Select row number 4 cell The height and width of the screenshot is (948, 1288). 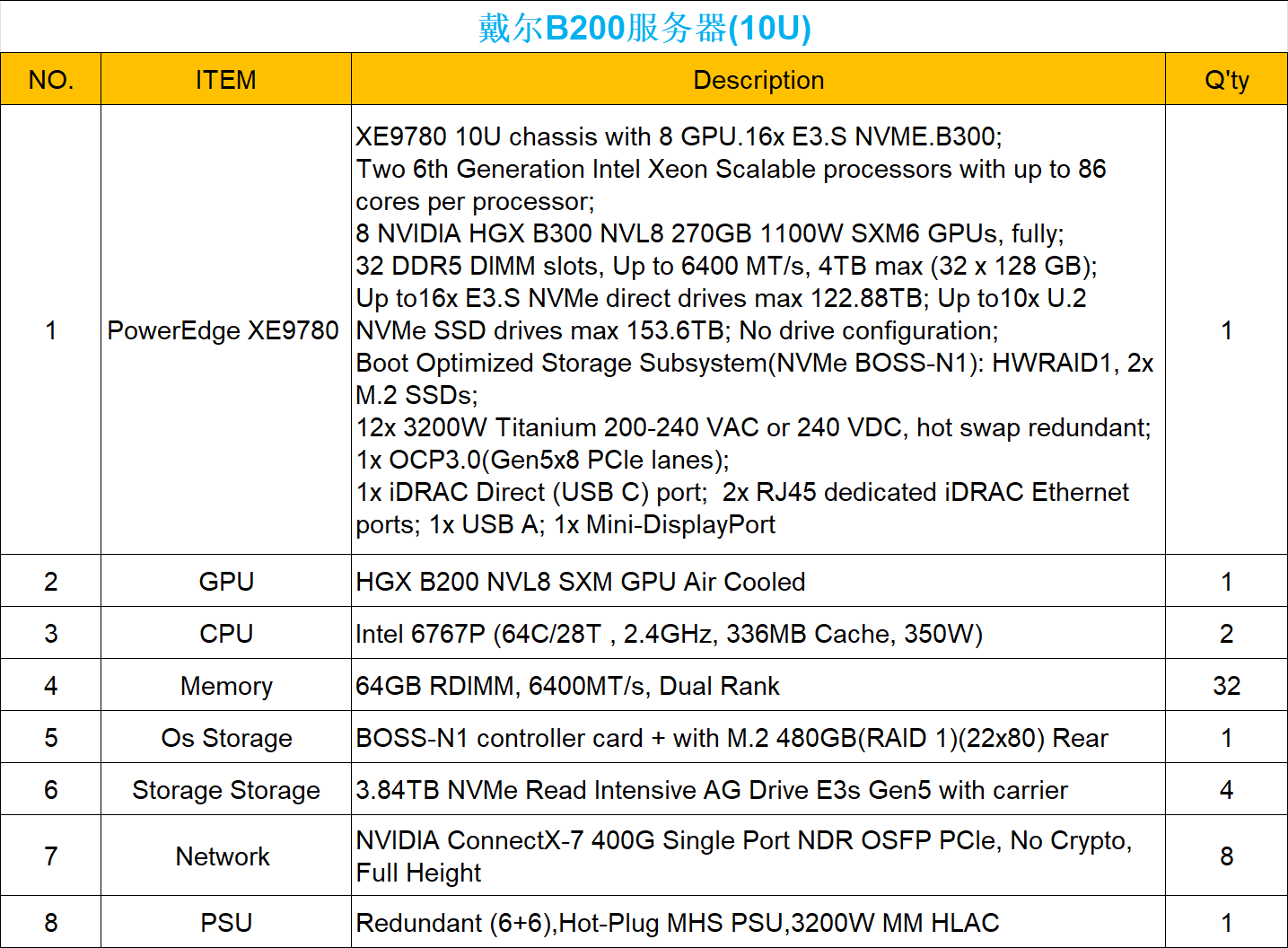(x=51, y=686)
